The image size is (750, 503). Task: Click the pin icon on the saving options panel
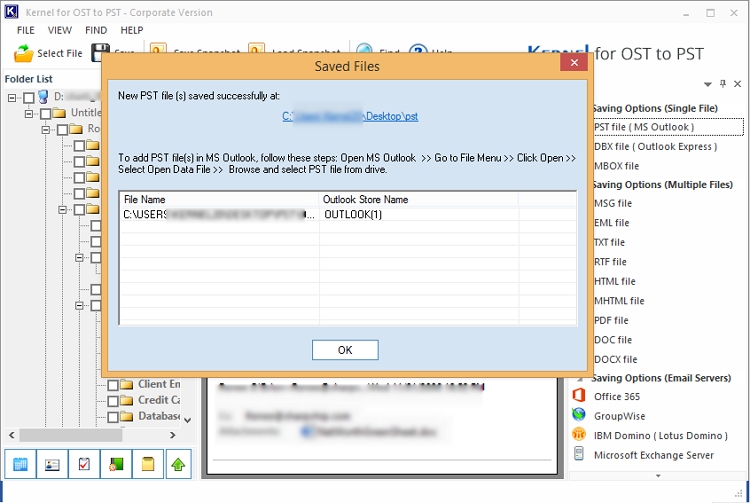[723, 84]
